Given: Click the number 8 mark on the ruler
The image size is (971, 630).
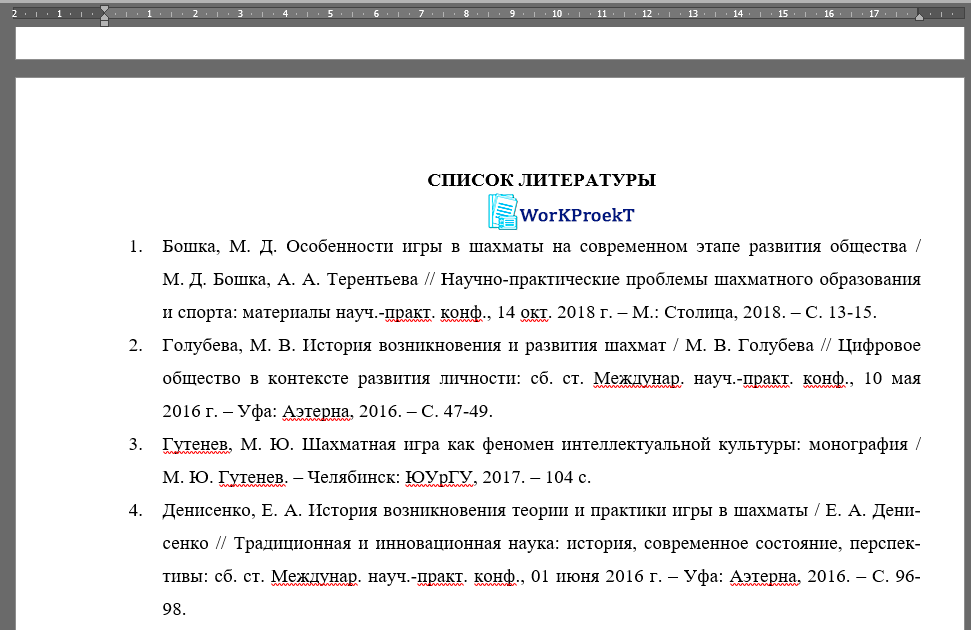Looking at the screenshot, I should point(465,13).
